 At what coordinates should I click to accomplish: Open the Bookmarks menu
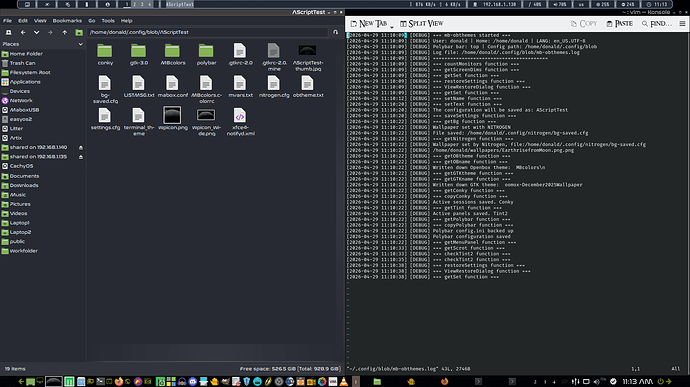(x=67, y=21)
